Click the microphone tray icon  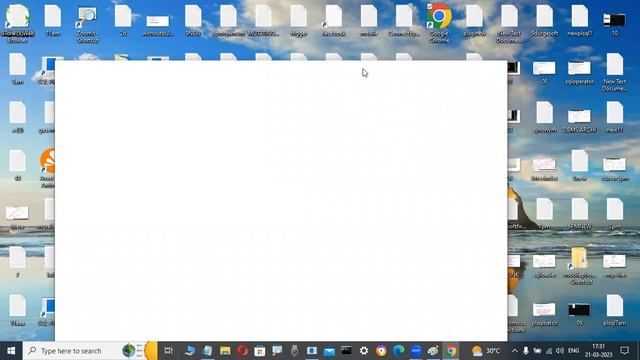coord(526,351)
